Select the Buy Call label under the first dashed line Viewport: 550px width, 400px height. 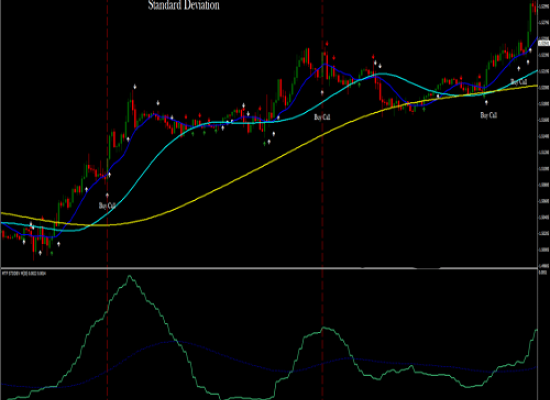click(x=107, y=206)
